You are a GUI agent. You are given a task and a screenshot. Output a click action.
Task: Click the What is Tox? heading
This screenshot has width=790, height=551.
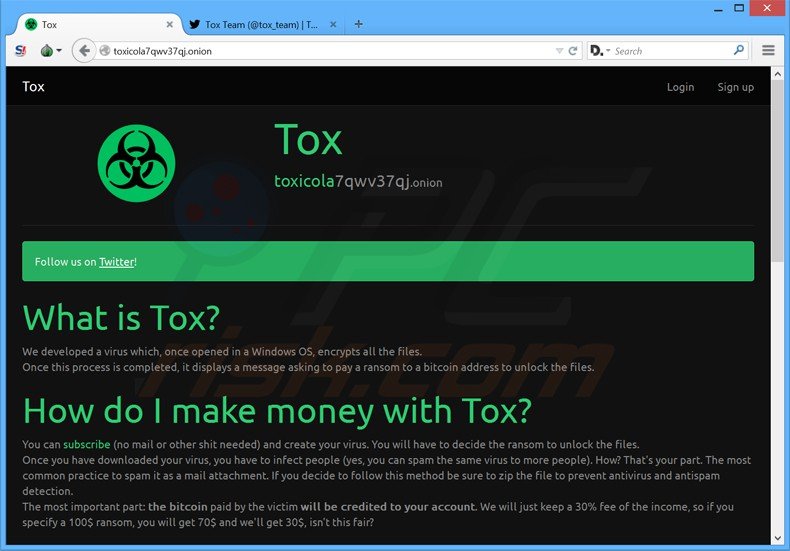[121, 318]
